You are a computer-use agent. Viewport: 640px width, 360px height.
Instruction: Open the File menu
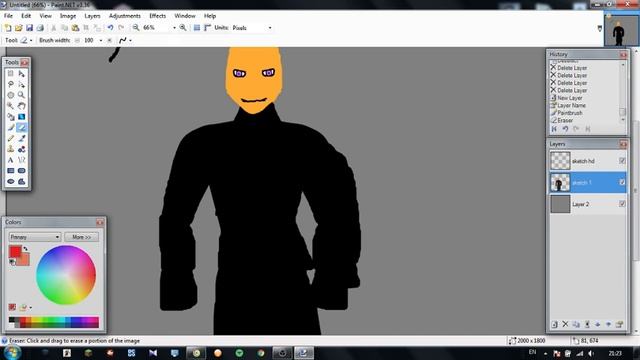(8, 16)
